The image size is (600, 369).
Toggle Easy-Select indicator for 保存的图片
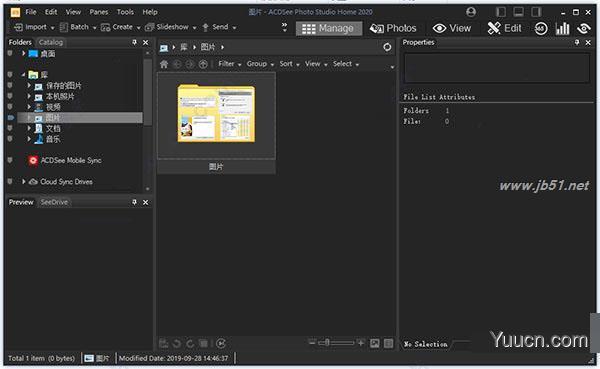(x=10, y=85)
